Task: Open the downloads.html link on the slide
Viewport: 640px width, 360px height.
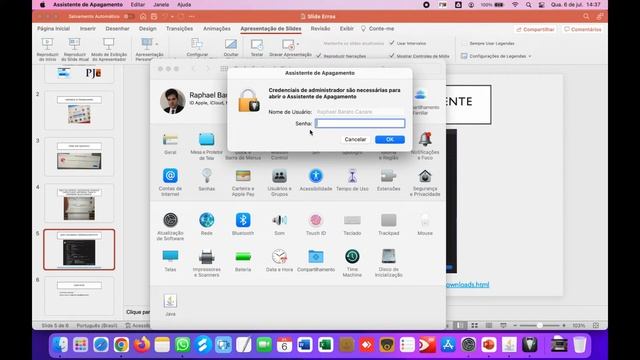Action: (467, 284)
